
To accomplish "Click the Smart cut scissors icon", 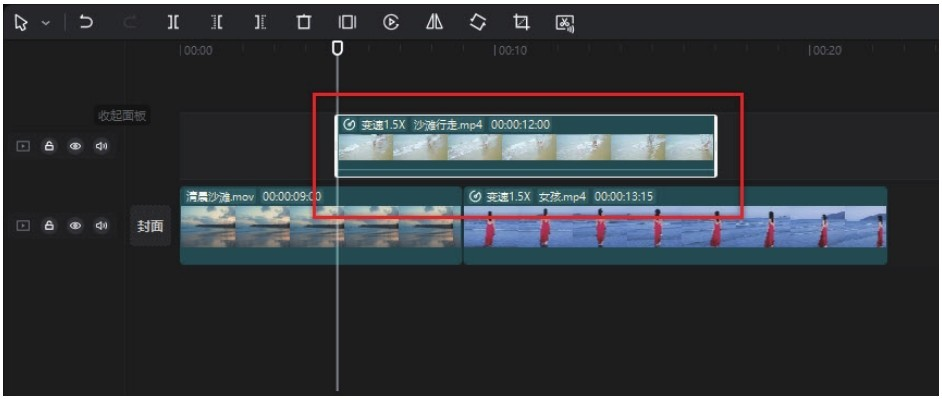I will pos(565,23).
